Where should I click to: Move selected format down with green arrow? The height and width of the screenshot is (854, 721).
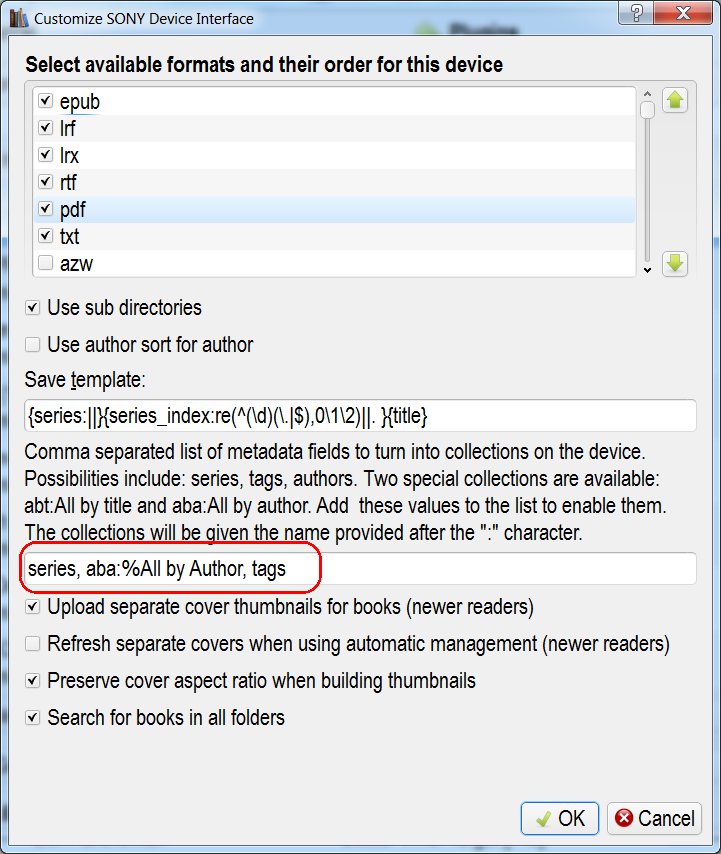675,264
